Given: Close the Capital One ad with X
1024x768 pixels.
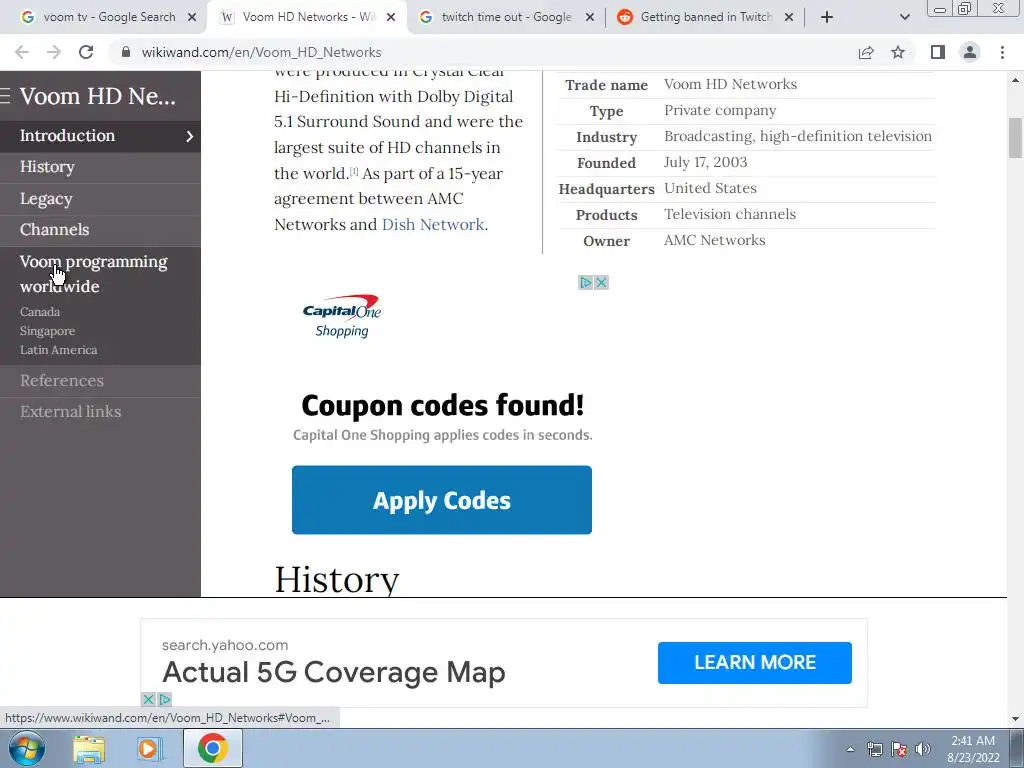Looking at the screenshot, I should (x=601, y=283).
